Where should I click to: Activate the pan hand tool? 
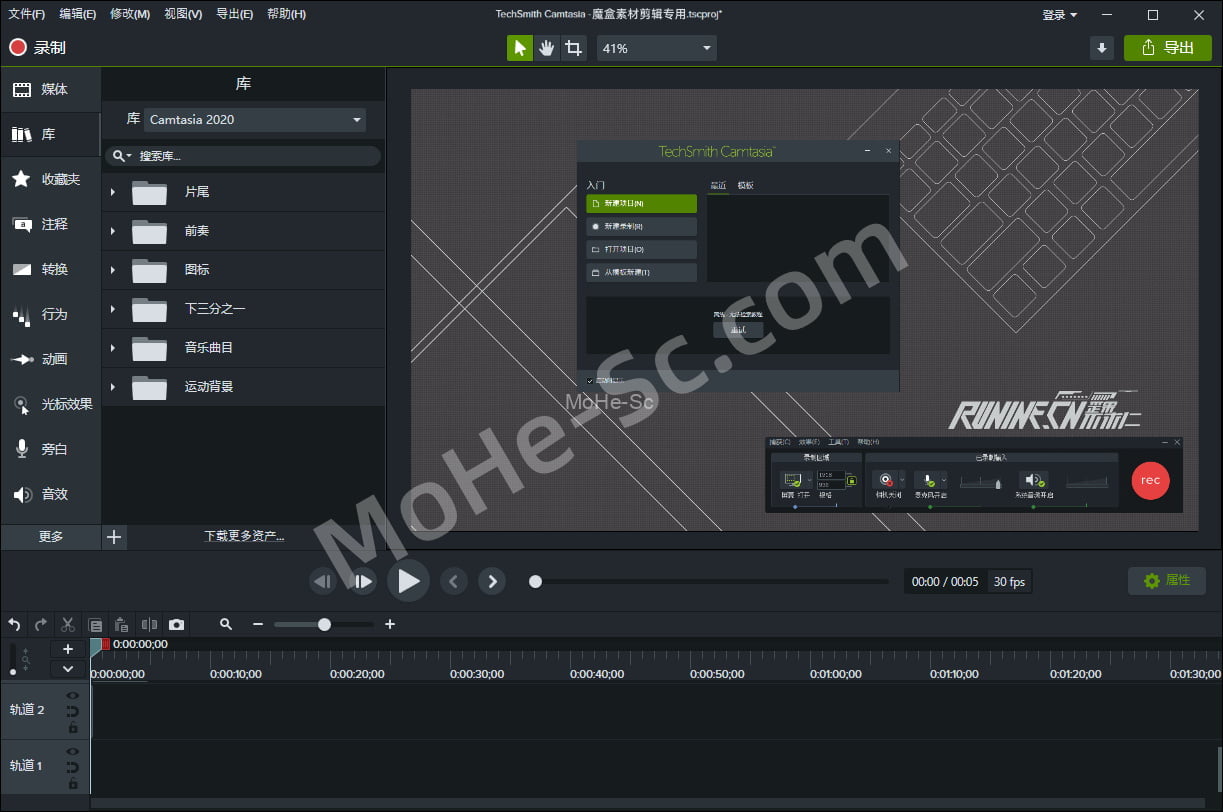pyautogui.click(x=546, y=48)
